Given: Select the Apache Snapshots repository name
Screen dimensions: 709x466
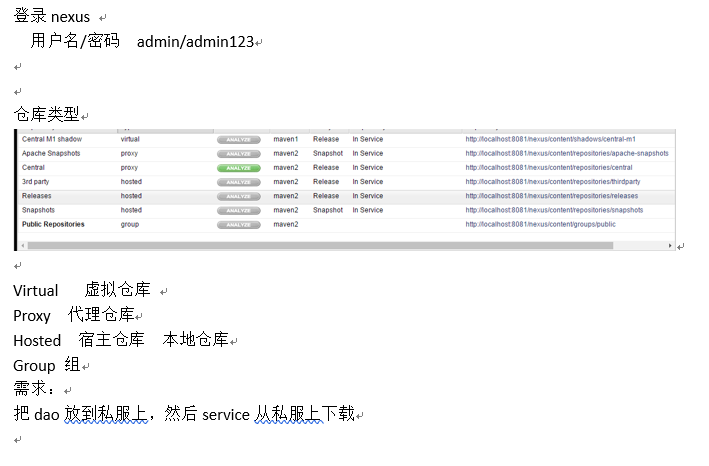Looking at the screenshot, I should 51,153.
